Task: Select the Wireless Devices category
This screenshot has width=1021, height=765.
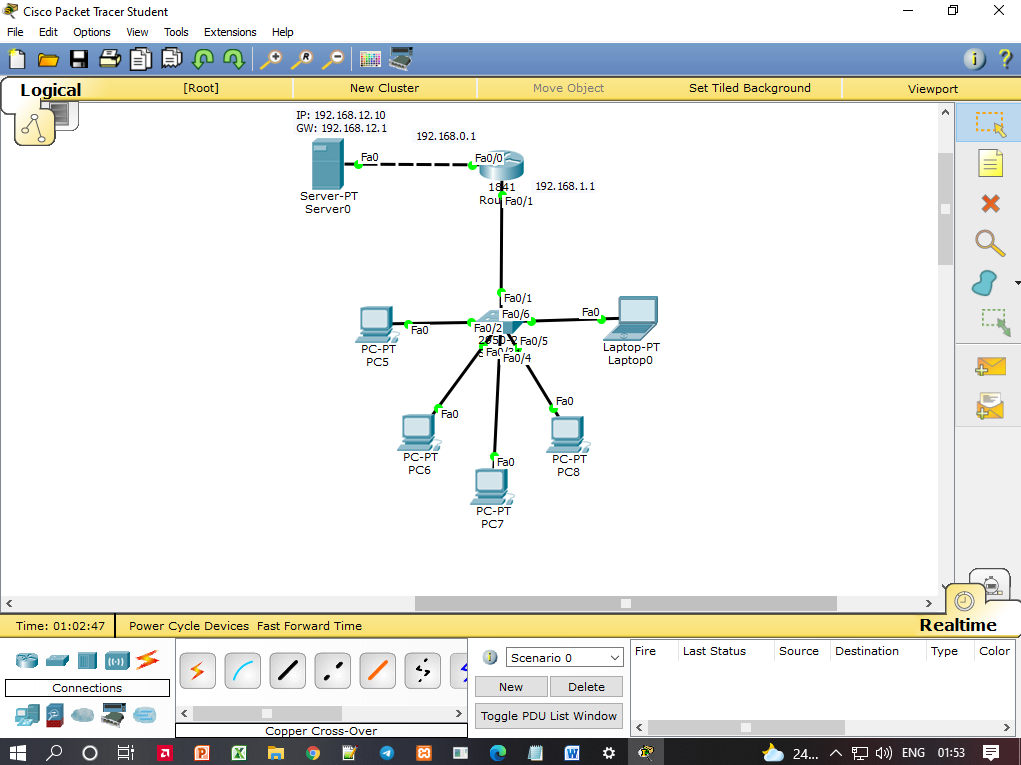Action: tap(117, 661)
